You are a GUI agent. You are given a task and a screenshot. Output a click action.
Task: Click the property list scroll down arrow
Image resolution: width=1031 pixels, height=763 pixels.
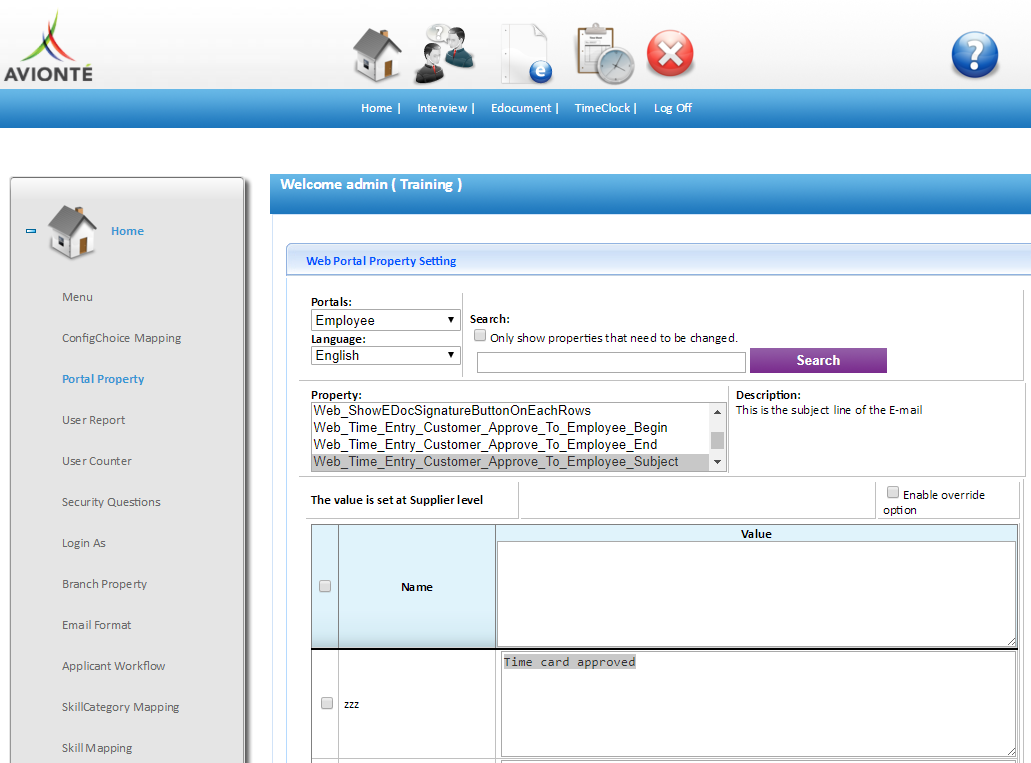pyautogui.click(x=717, y=462)
